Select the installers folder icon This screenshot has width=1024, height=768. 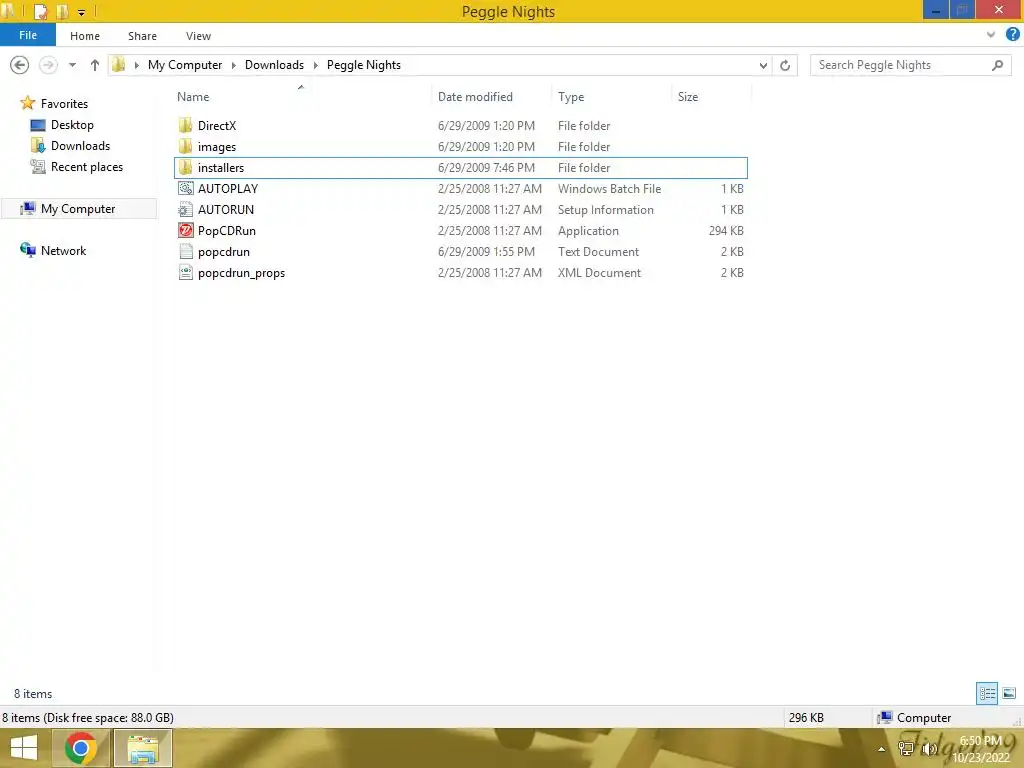click(185, 168)
